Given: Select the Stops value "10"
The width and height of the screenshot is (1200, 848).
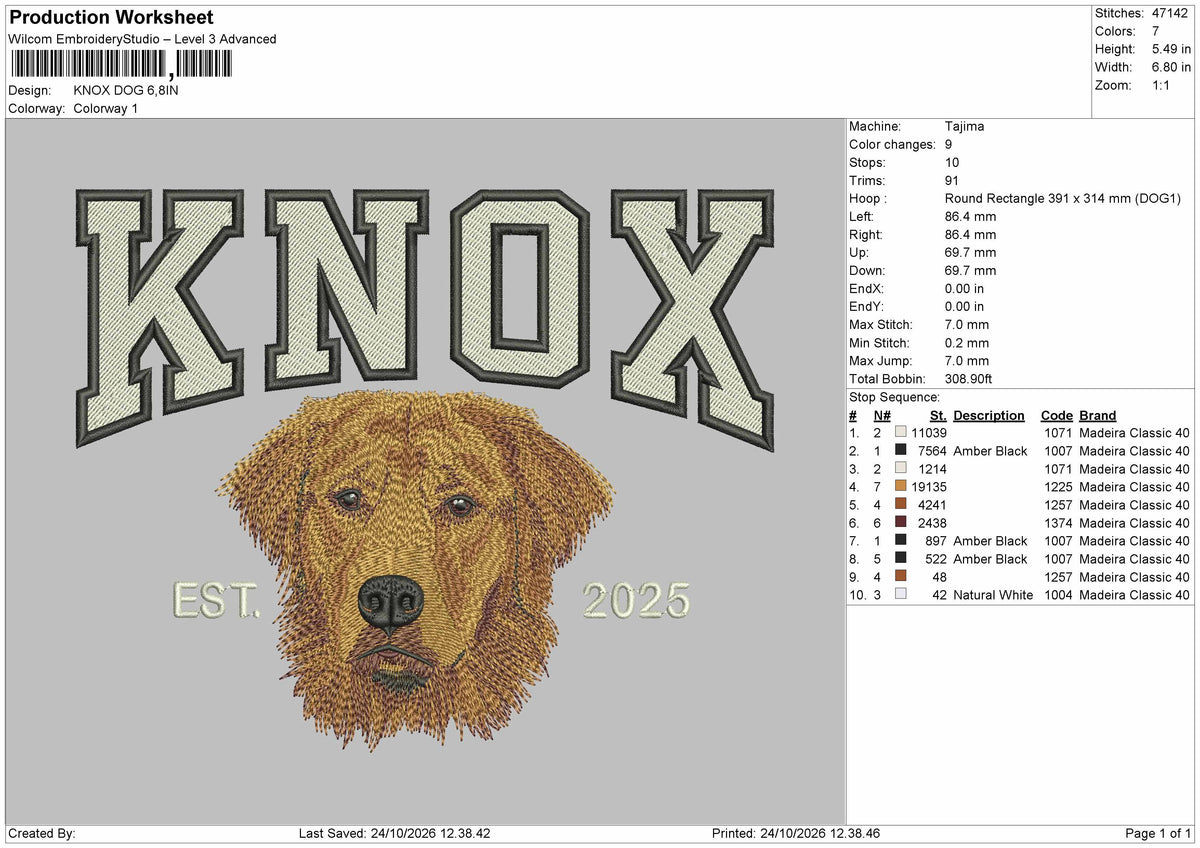Looking at the screenshot, I should [x=952, y=163].
